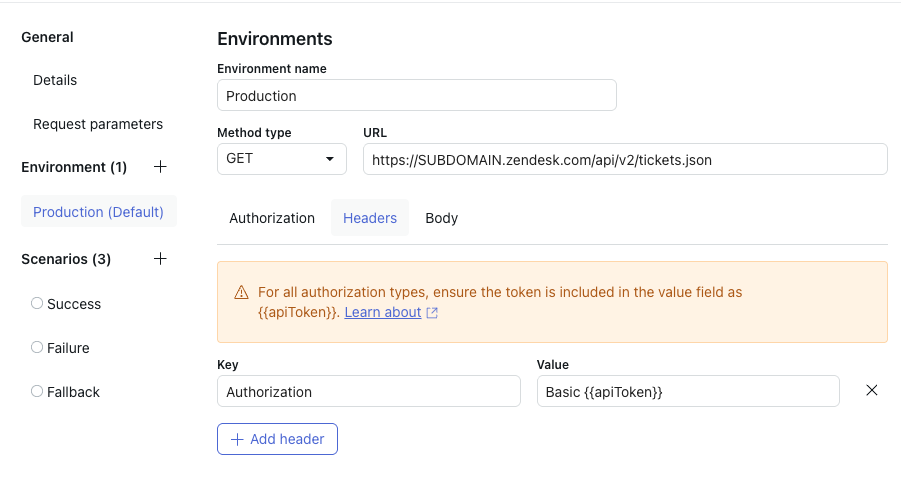
Task: Select the Failure scenario radio button
Action: coord(37,348)
